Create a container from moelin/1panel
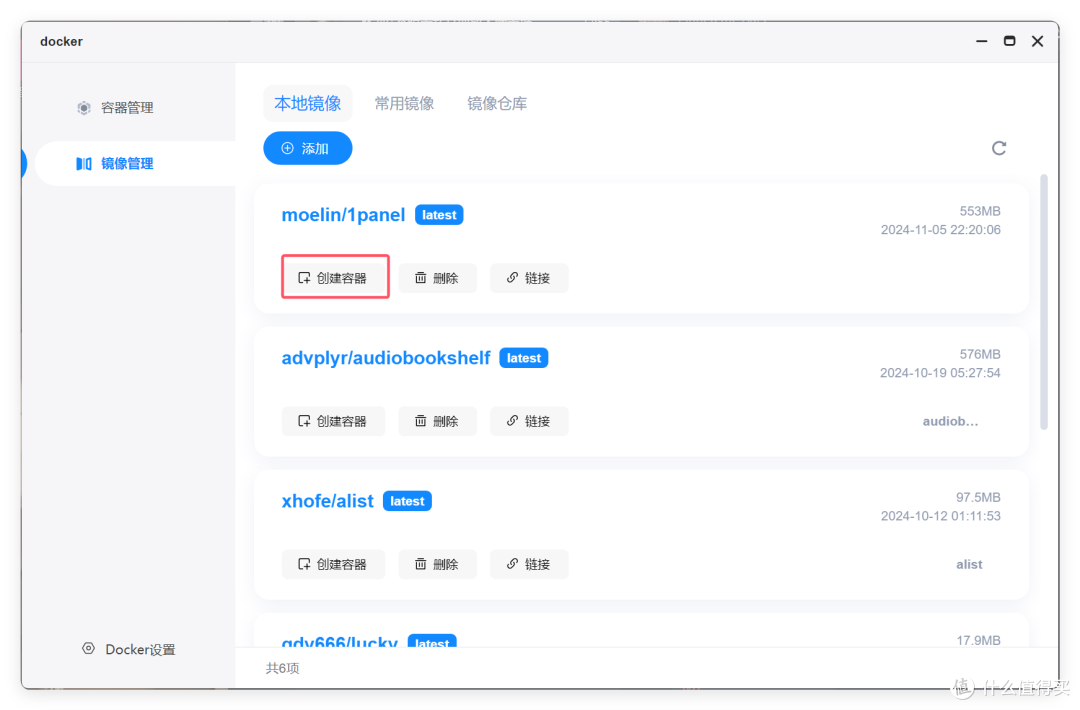The image size is (1080, 710). pyautogui.click(x=334, y=278)
